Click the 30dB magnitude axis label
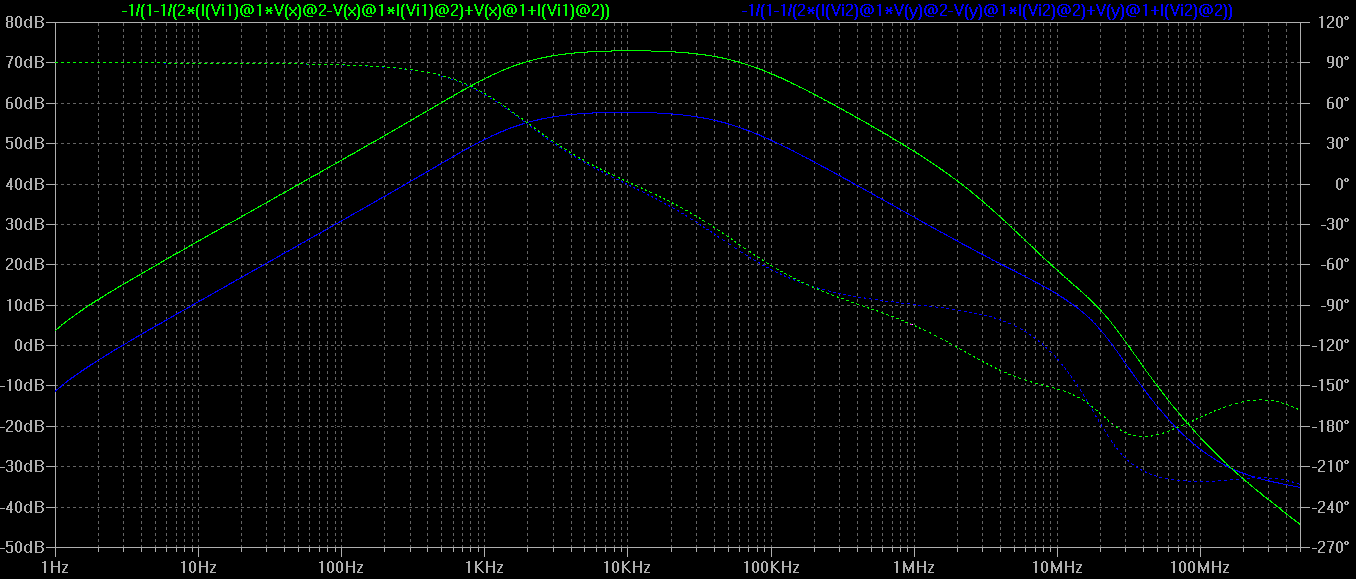The image size is (1356, 579). pos(27,224)
